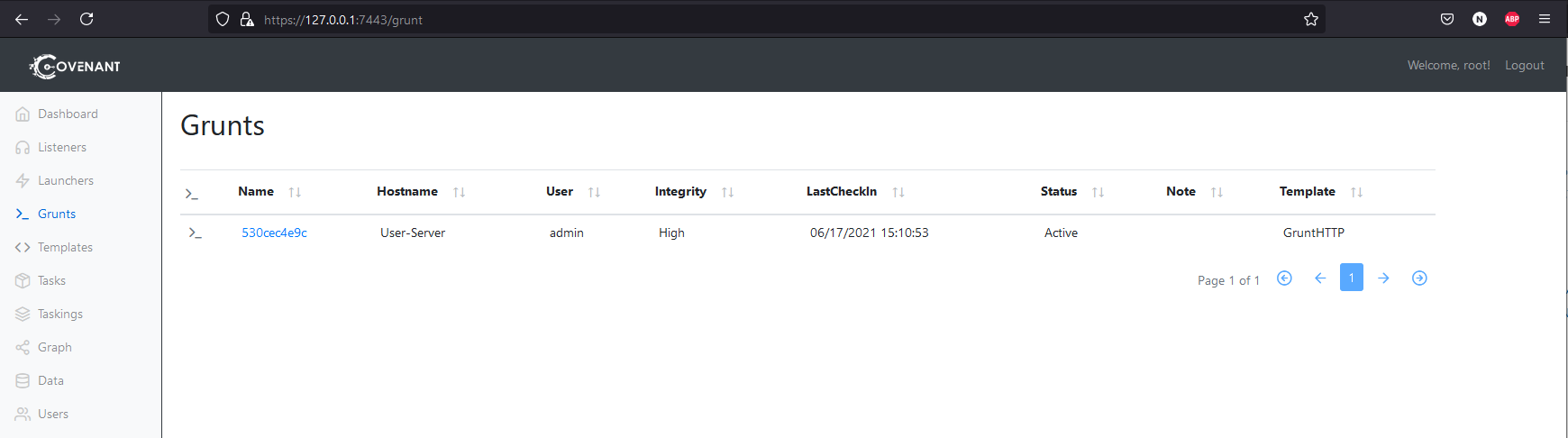1568x438 pixels.
Task: Click the Name column header text
Action: 256,191
